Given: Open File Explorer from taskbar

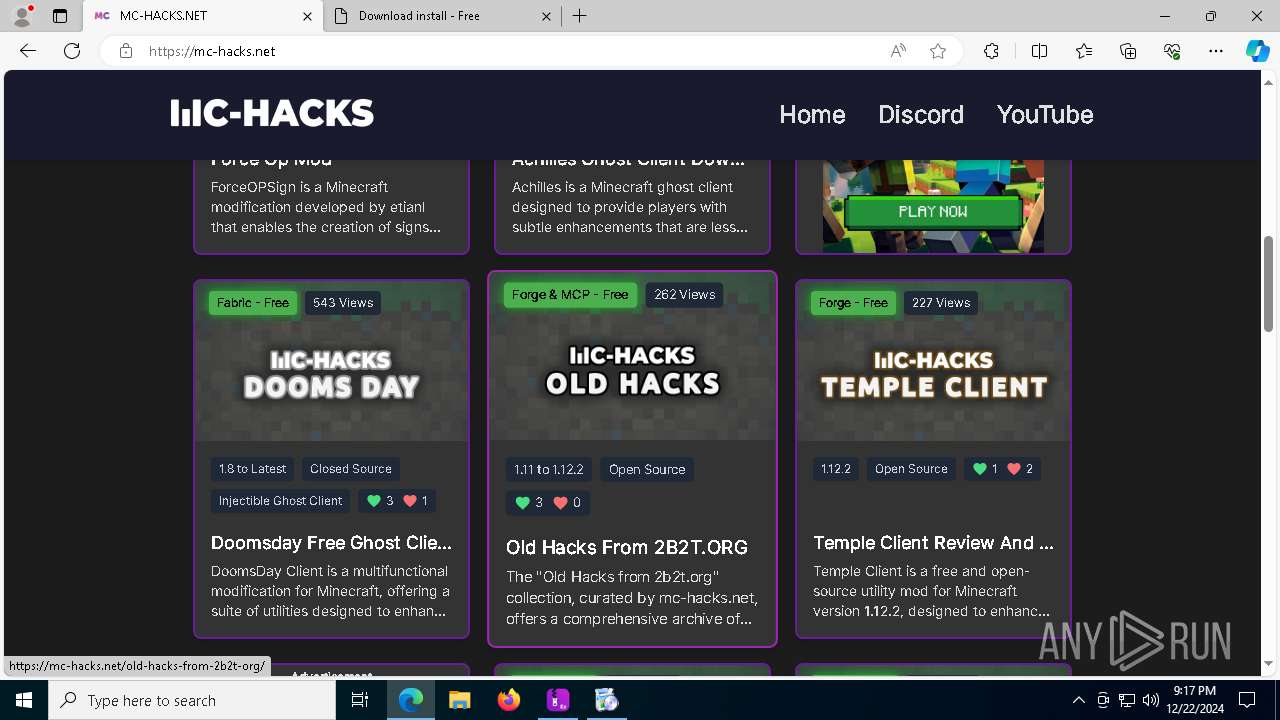Looking at the screenshot, I should pos(460,700).
